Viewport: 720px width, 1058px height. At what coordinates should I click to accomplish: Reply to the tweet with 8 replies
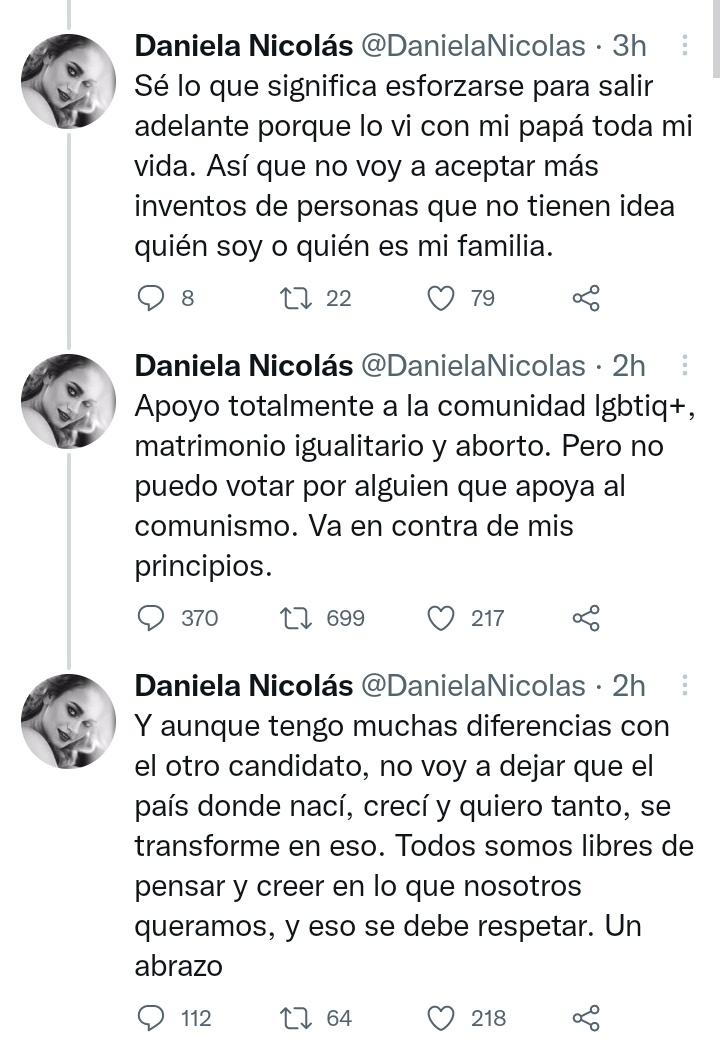(150, 298)
